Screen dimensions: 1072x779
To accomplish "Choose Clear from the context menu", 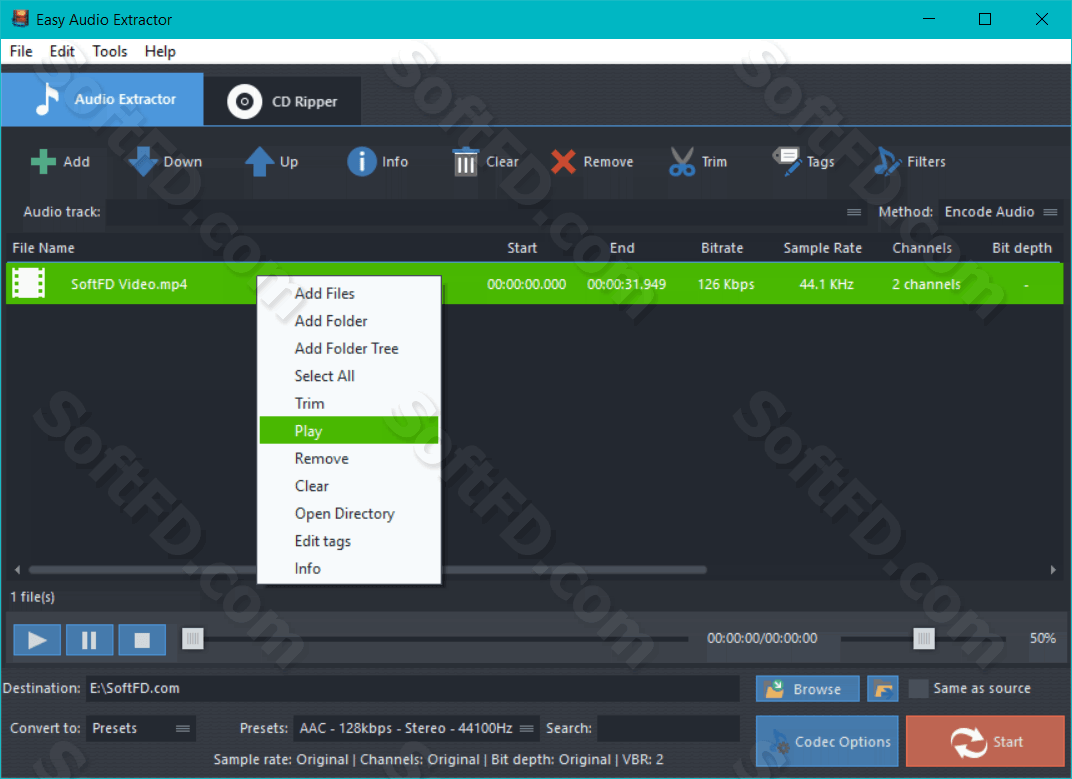I will tap(349, 486).
